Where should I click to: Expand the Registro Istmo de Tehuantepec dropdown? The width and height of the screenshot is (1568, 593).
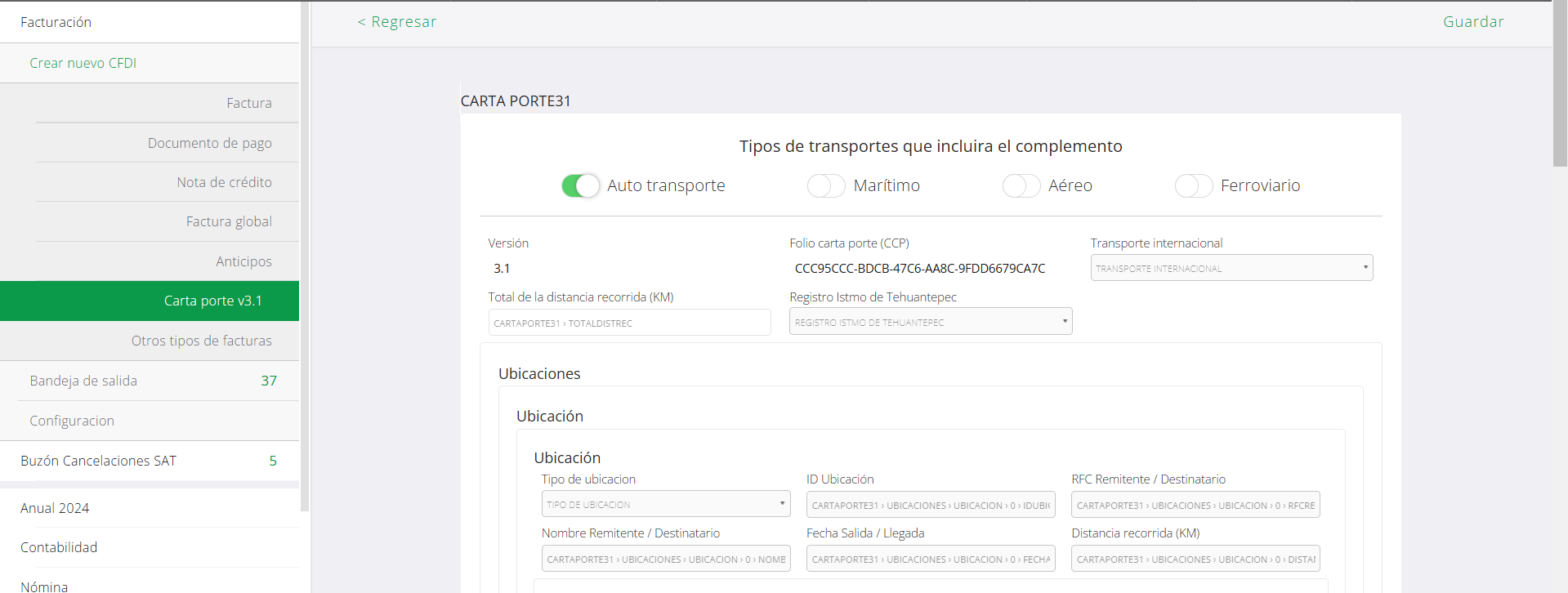pos(930,322)
